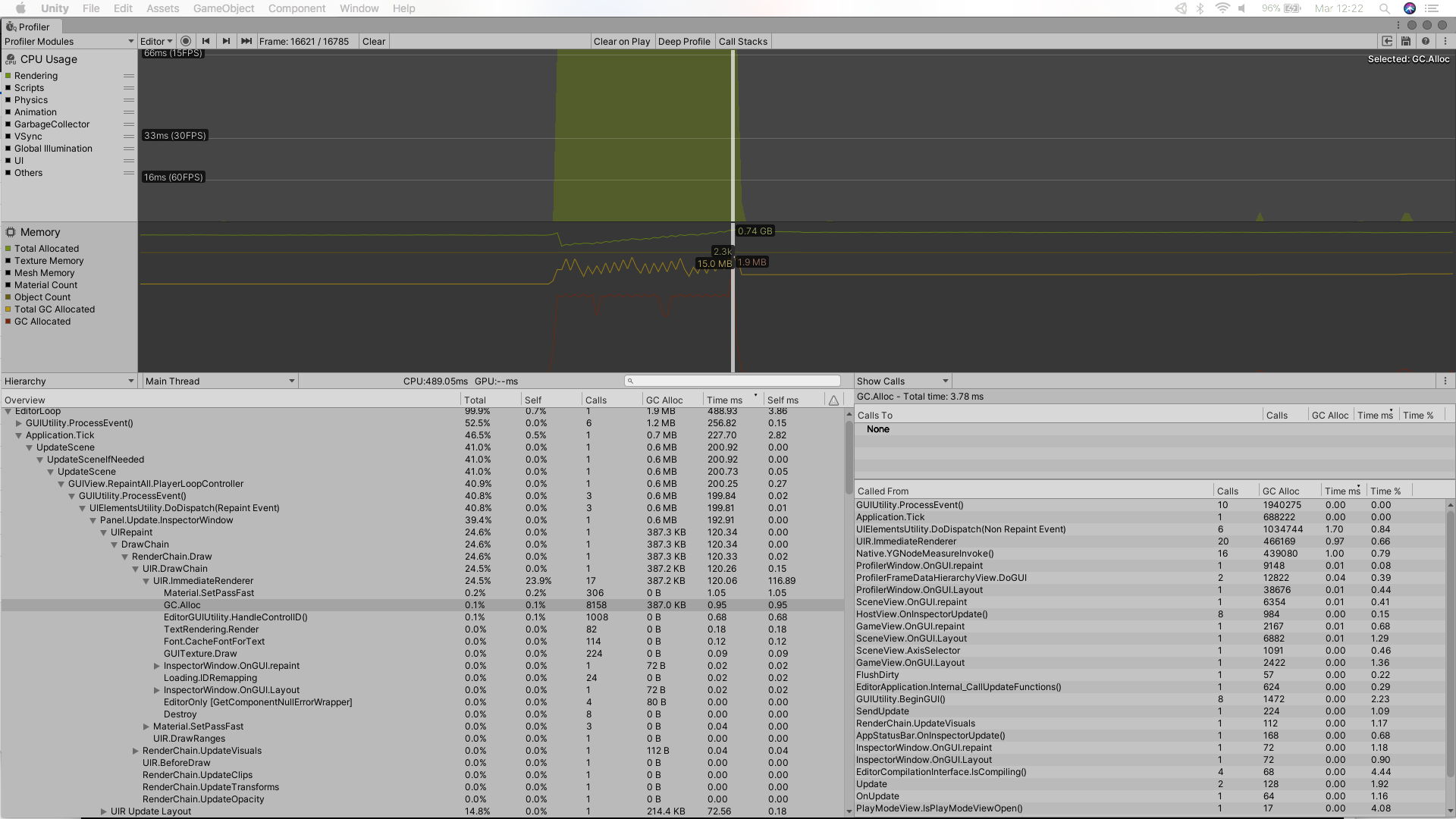
Task: Open the GameObject menu
Action: [x=224, y=8]
